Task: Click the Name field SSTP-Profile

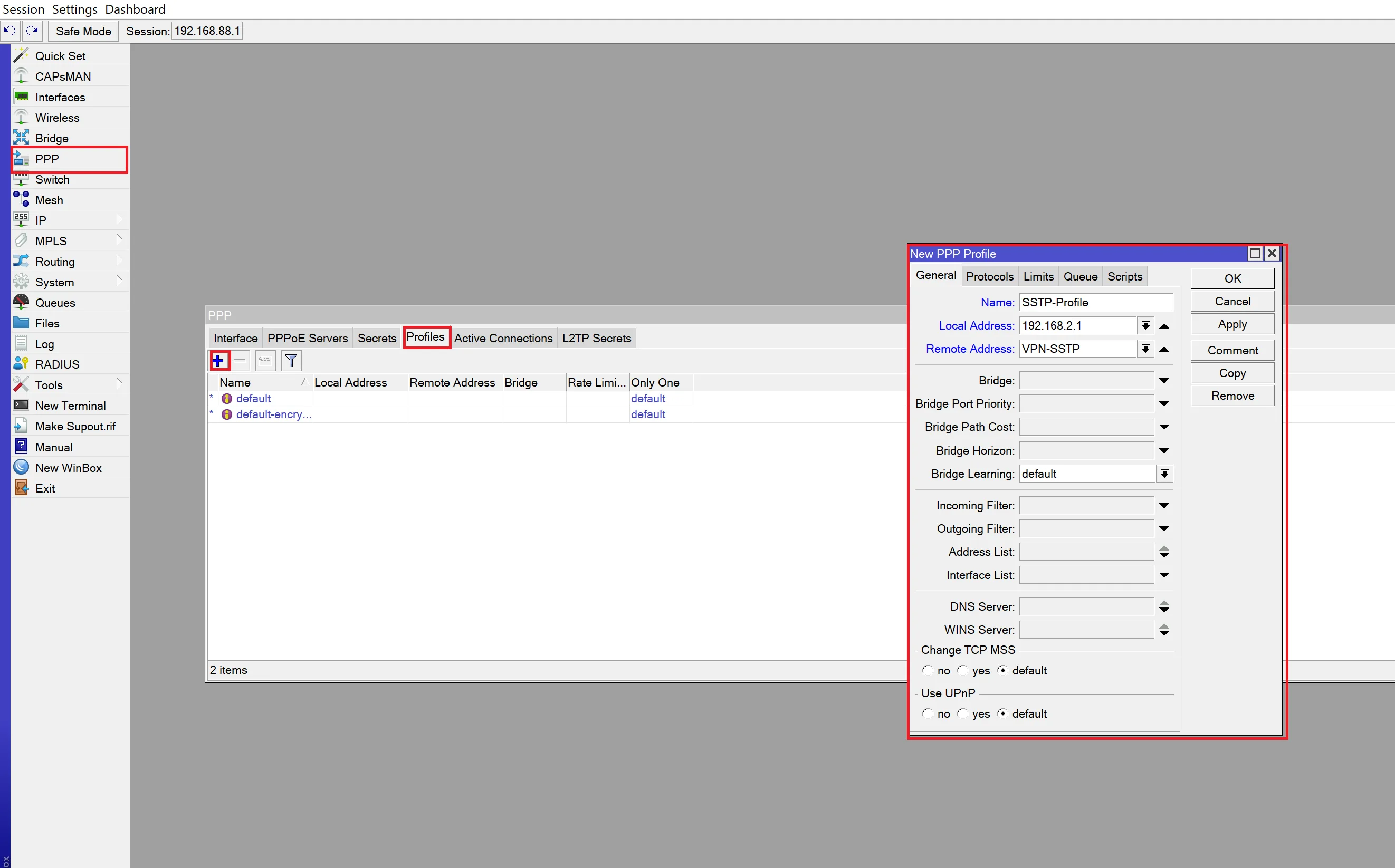Action: click(x=1096, y=302)
